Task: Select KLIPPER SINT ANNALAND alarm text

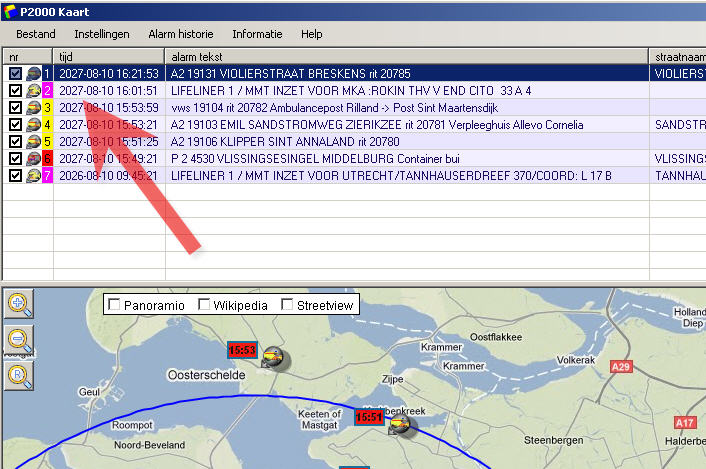Action: [285, 142]
